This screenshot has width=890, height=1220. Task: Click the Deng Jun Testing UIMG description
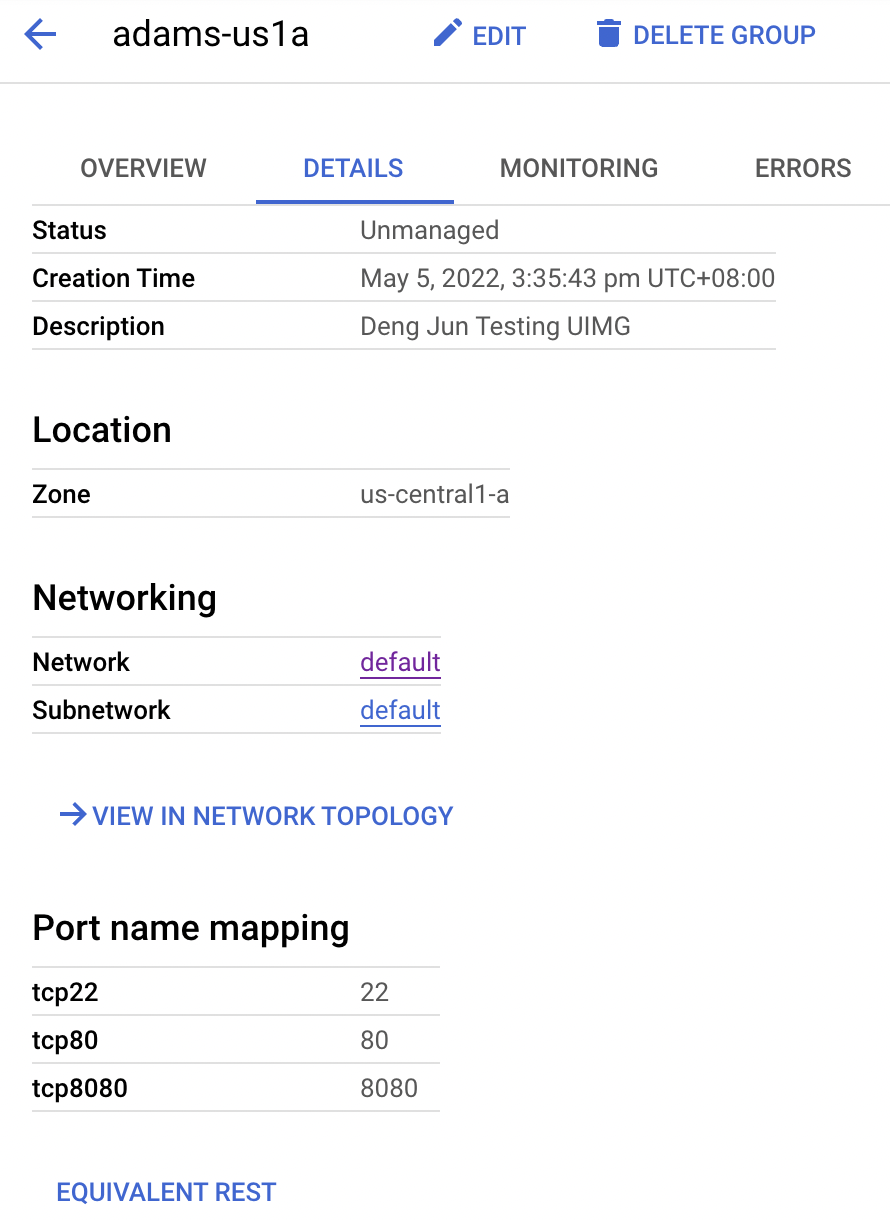[495, 326]
